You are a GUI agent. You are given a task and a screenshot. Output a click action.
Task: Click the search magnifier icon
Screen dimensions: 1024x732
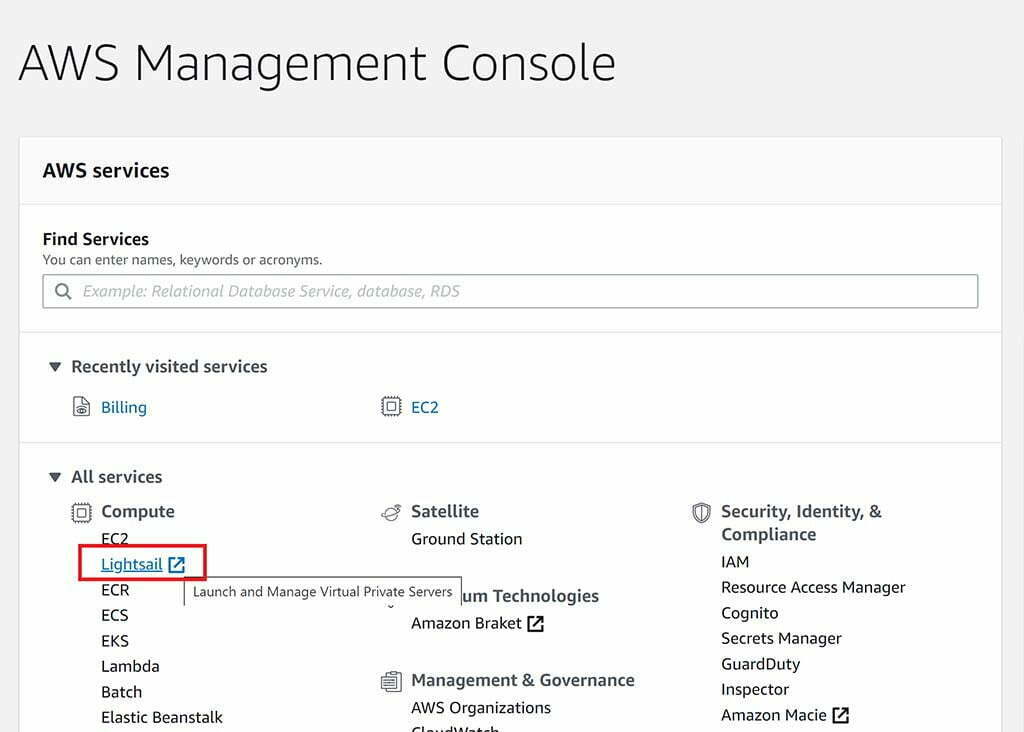click(x=64, y=291)
